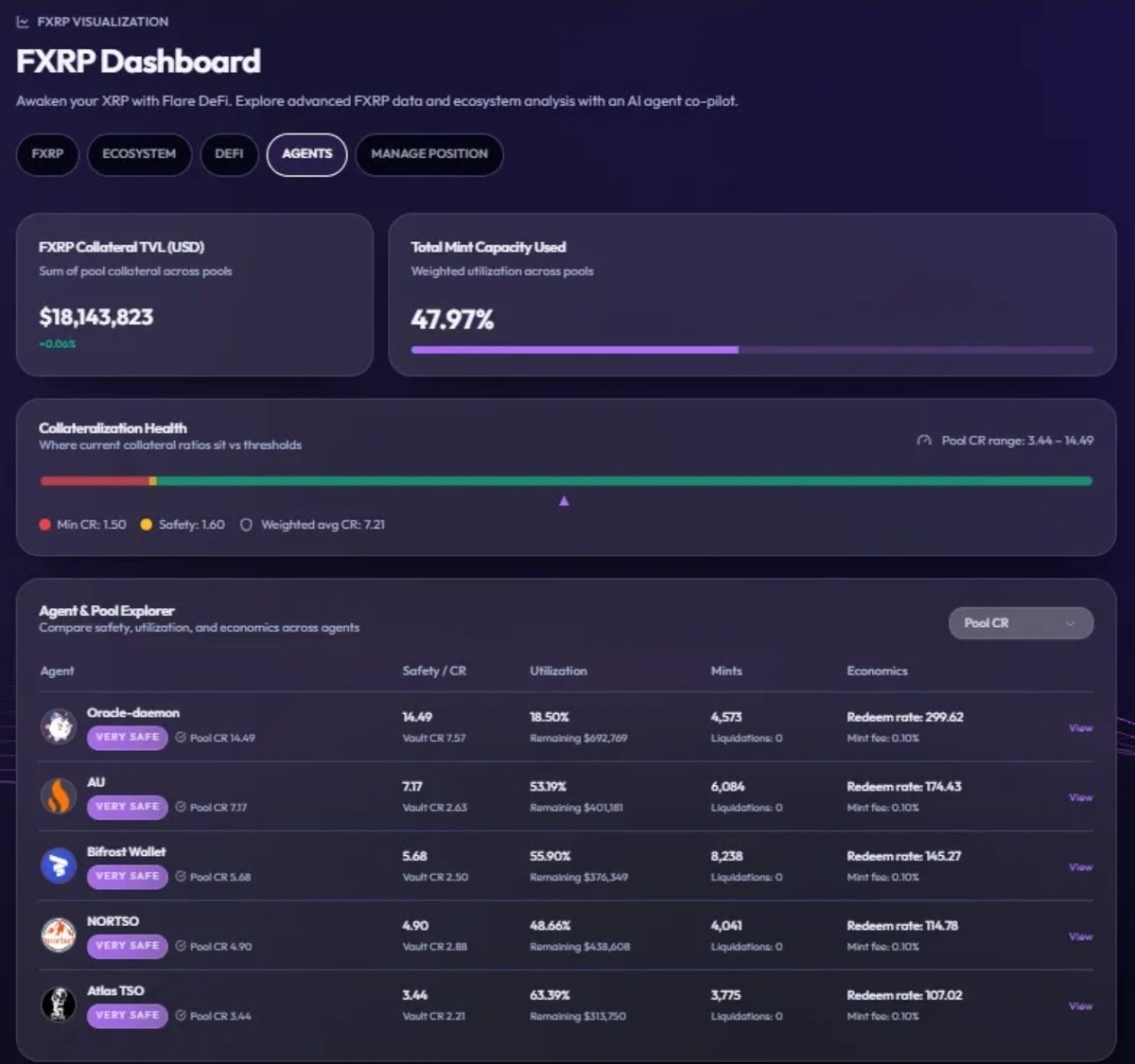1135x1064 pixels.
Task: Switch to the FXRP tab
Action: tap(47, 154)
